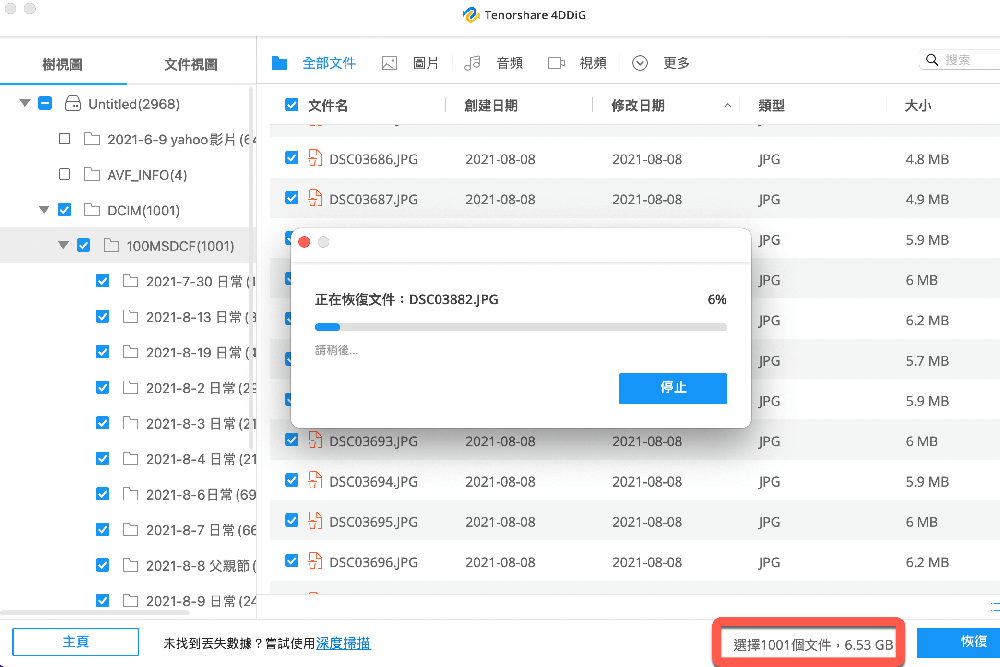This screenshot has width=1000, height=667.
Task: Switch to the 樹視圖 tab
Action: tap(62, 62)
